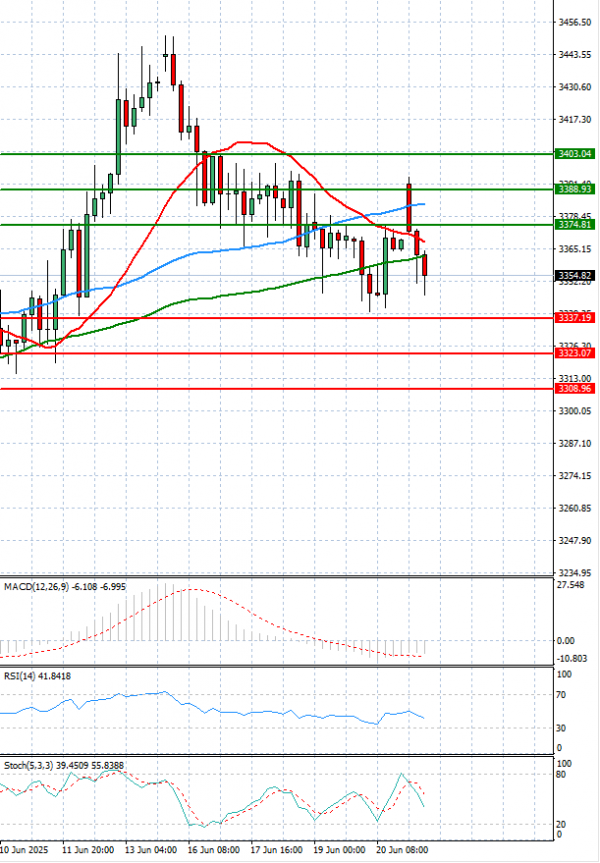
Task: Click the 3260.85 price axis value
Action: 575,508
